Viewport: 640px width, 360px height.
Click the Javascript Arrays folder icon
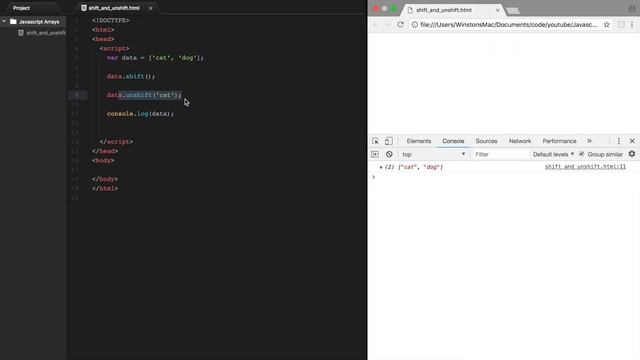pos(13,21)
